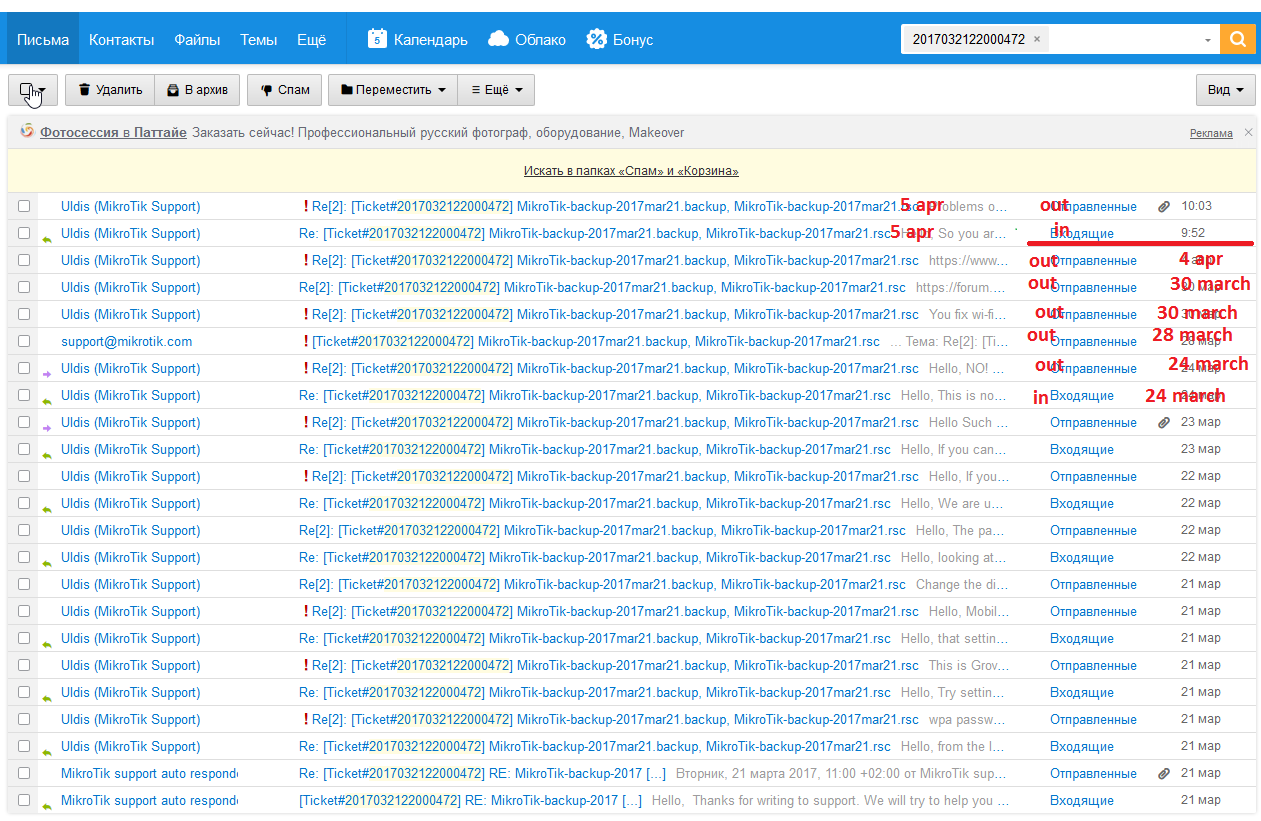This screenshot has height=821, width=1261.
Task: Open the Ещё menu in top navigation
Action: (x=311, y=40)
